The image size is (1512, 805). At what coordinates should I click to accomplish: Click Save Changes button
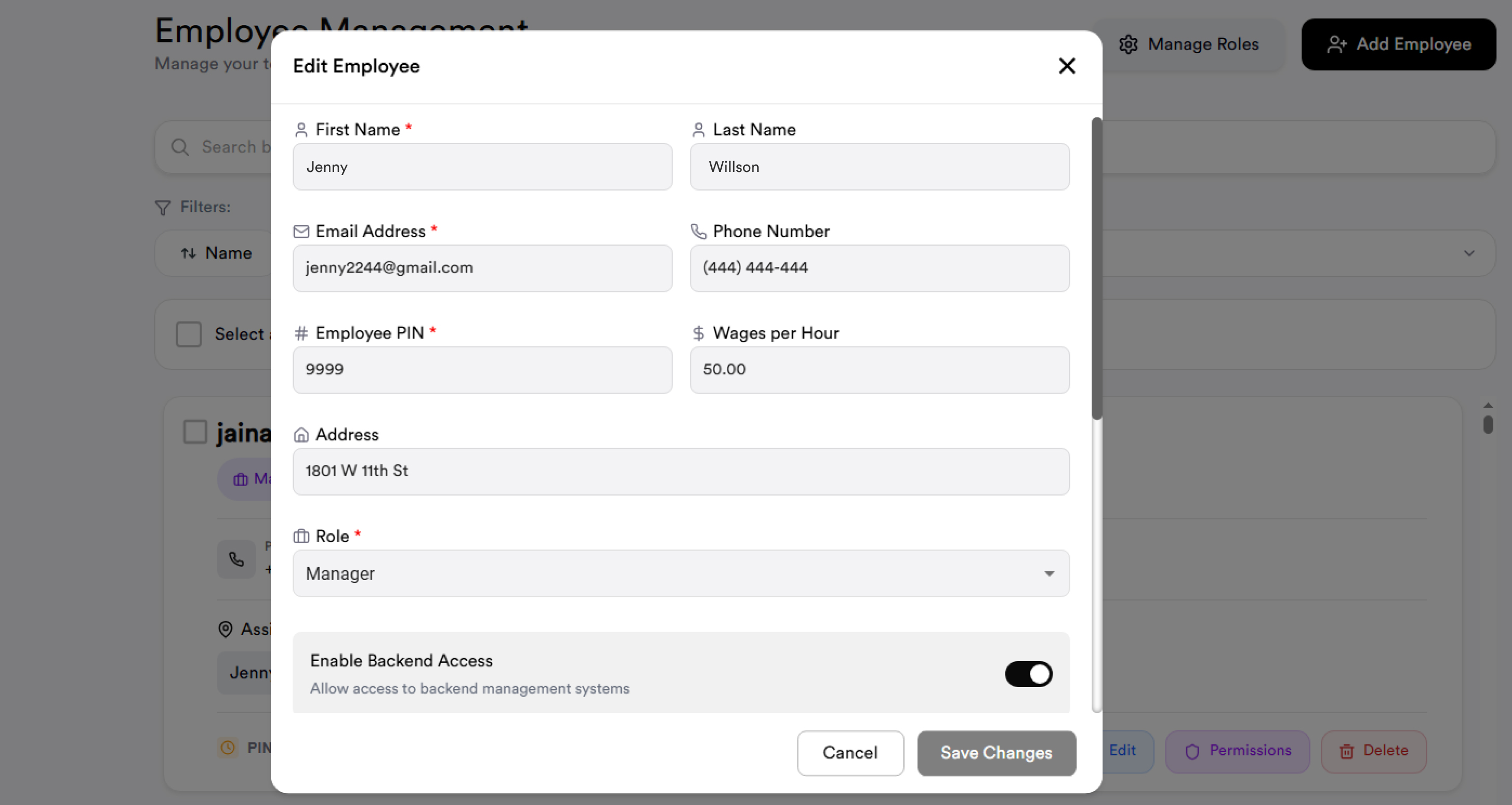click(x=996, y=753)
